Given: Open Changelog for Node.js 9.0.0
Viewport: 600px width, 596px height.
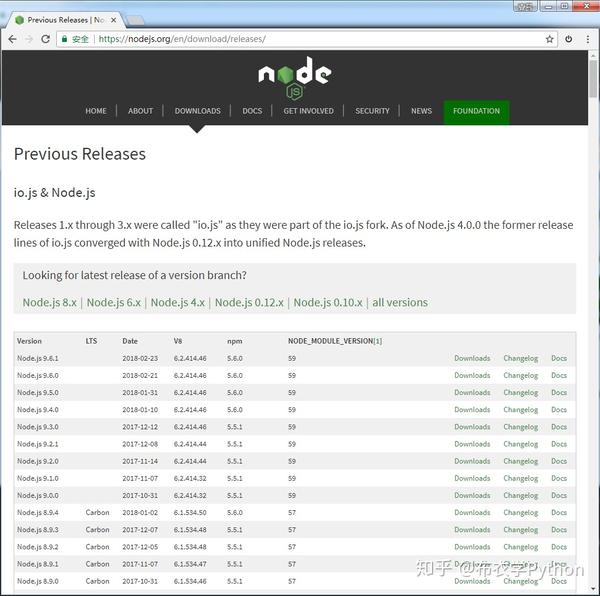Looking at the screenshot, I should click(x=521, y=496).
